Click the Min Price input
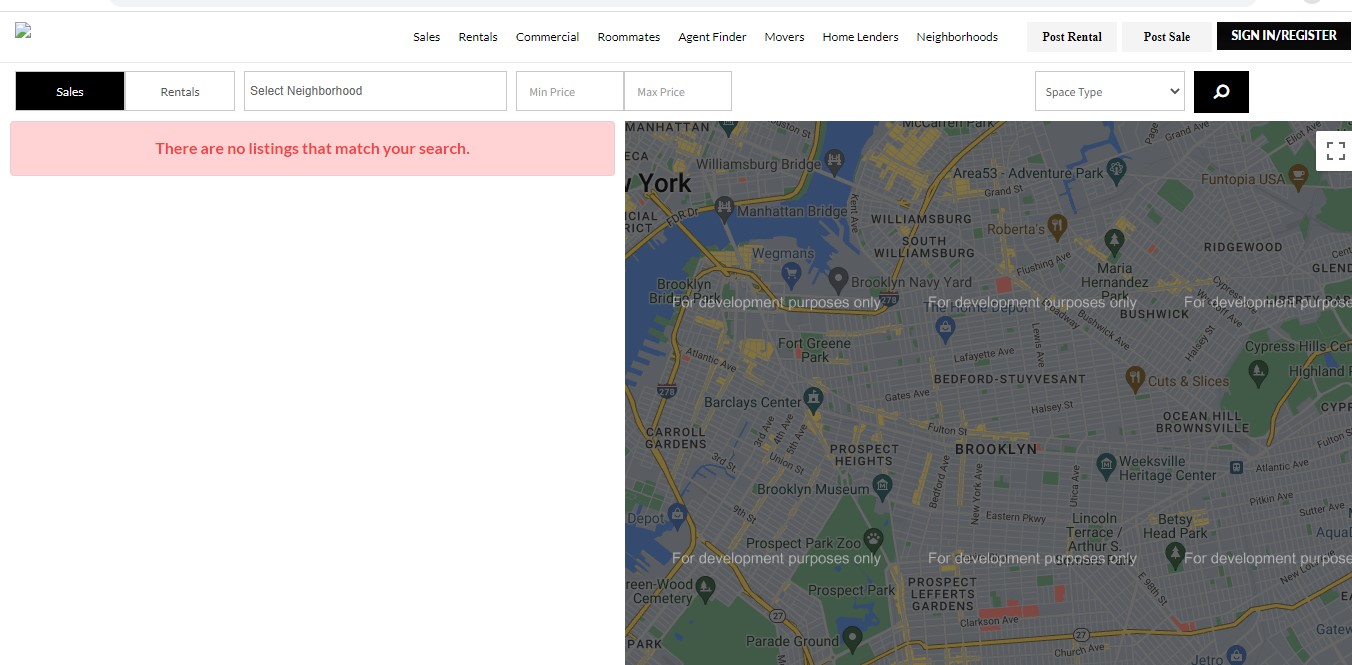This screenshot has width=1352, height=665. pos(570,91)
